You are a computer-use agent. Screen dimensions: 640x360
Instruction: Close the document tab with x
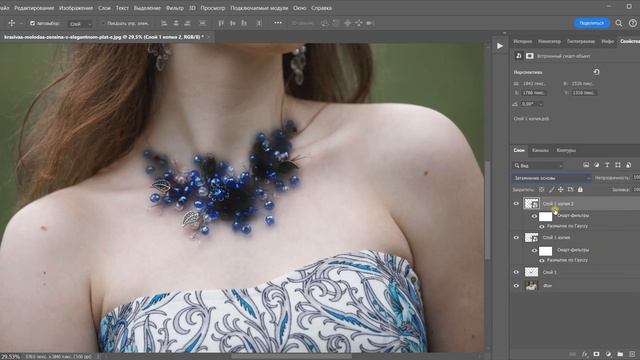pyautogui.click(x=208, y=37)
